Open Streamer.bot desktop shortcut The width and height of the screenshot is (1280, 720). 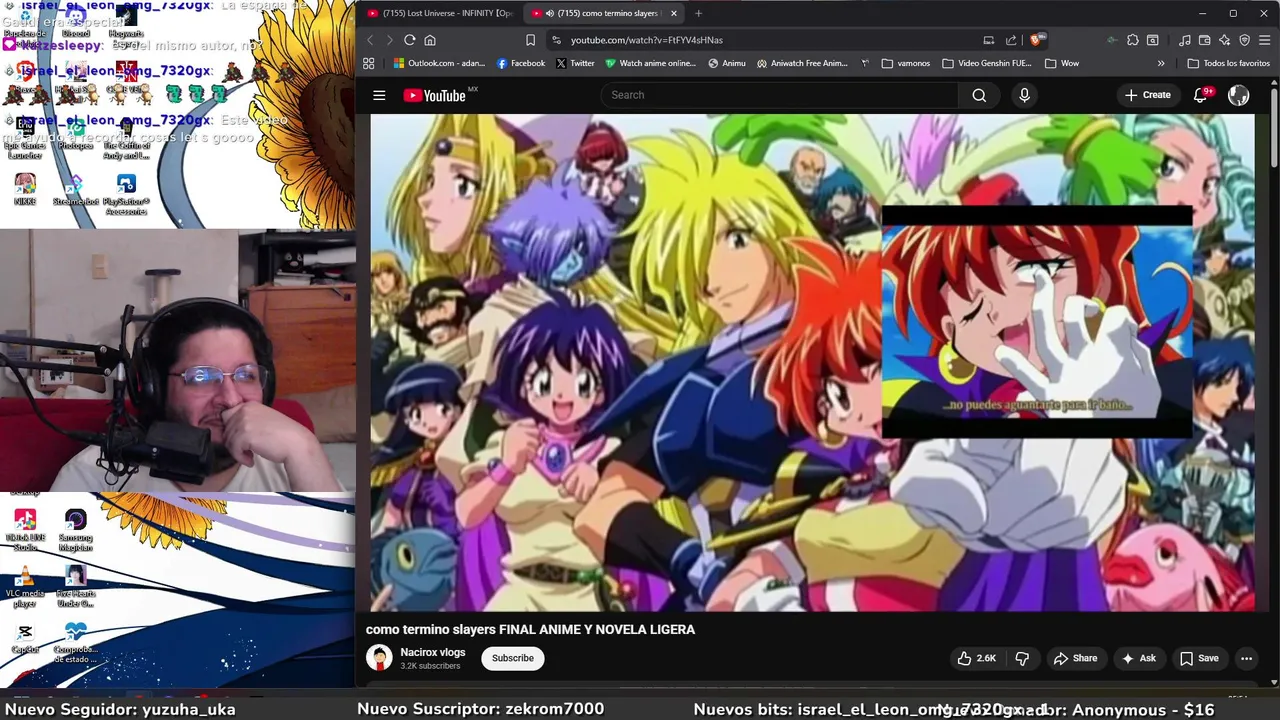(76, 190)
